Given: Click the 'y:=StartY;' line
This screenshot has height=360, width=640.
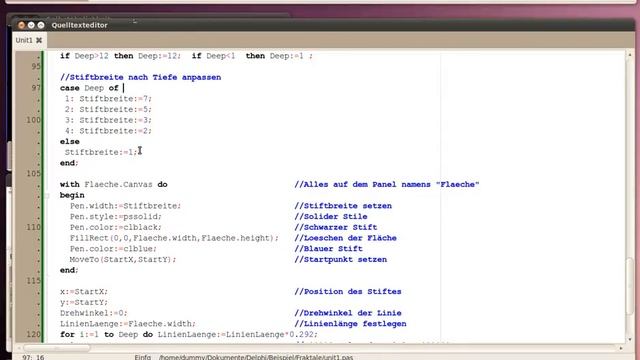Looking at the screenshot, I should pos(84,302).
